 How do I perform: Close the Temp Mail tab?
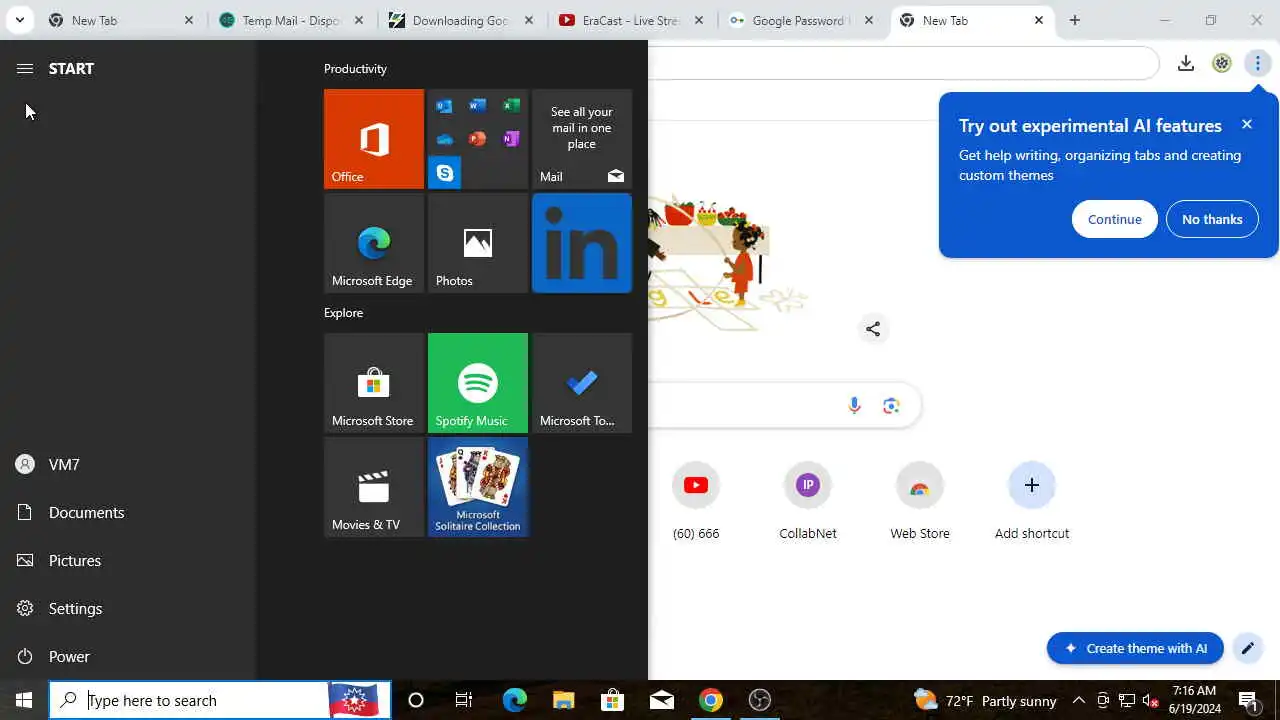[359, 20]
